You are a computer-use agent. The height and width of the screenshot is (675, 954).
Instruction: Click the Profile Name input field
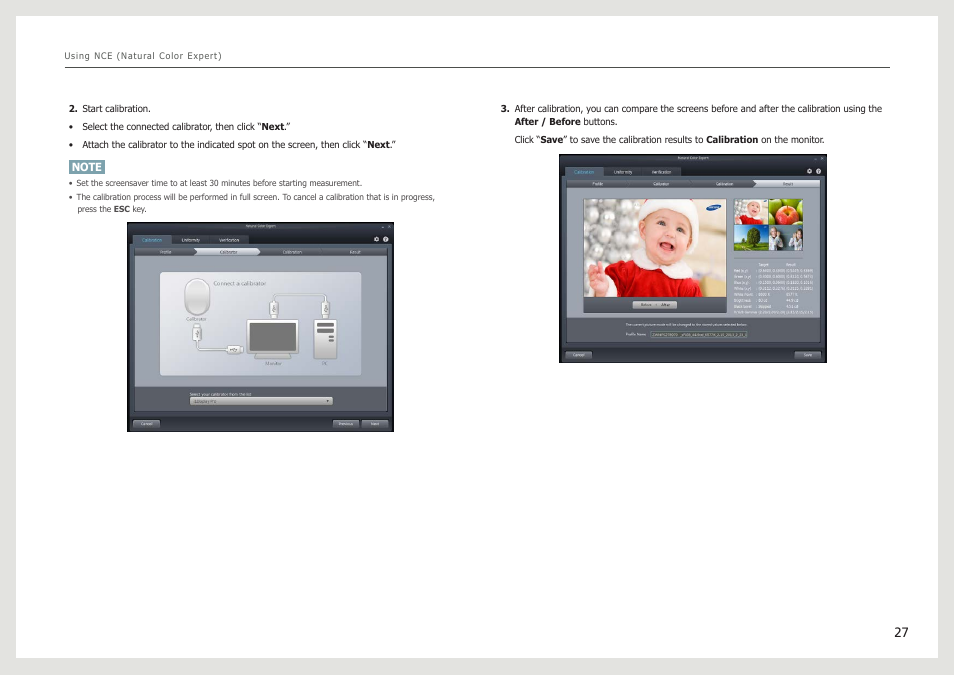pyautogui.click(x=698, y=334)
